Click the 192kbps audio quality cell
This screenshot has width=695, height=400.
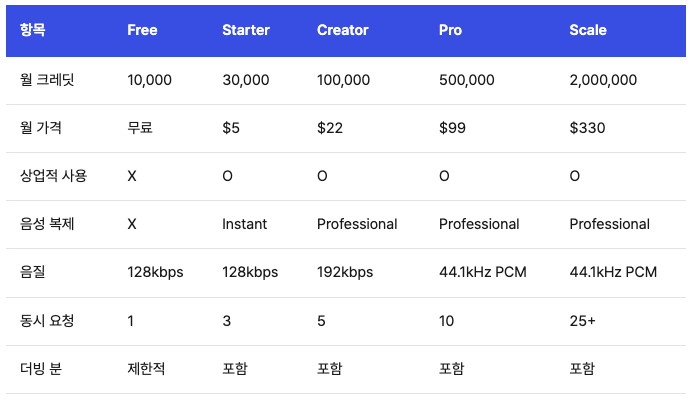(x=345, y=272)
